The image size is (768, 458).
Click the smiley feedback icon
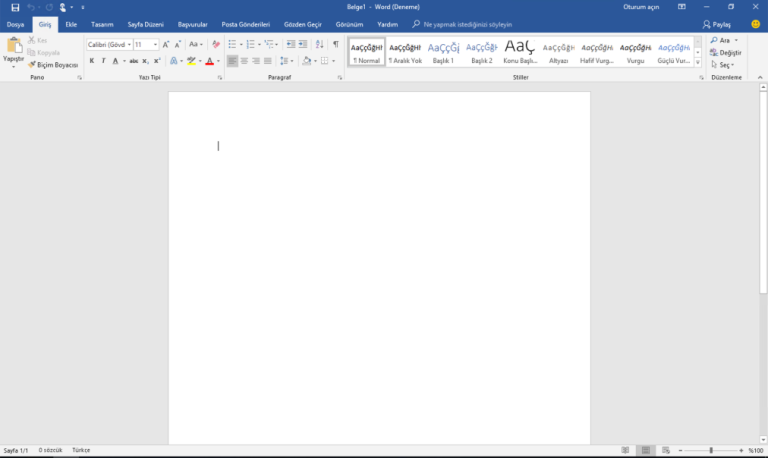tap(755, 24)
